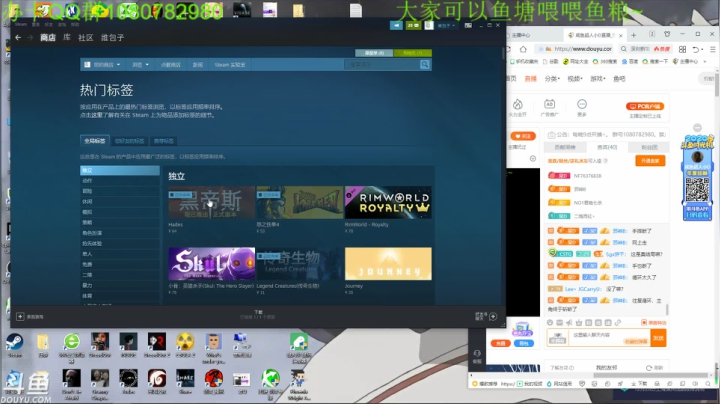Open the 鱼吧 link on Douyu
The width and height of the screenshot is (720, 404).
[619, 79]
